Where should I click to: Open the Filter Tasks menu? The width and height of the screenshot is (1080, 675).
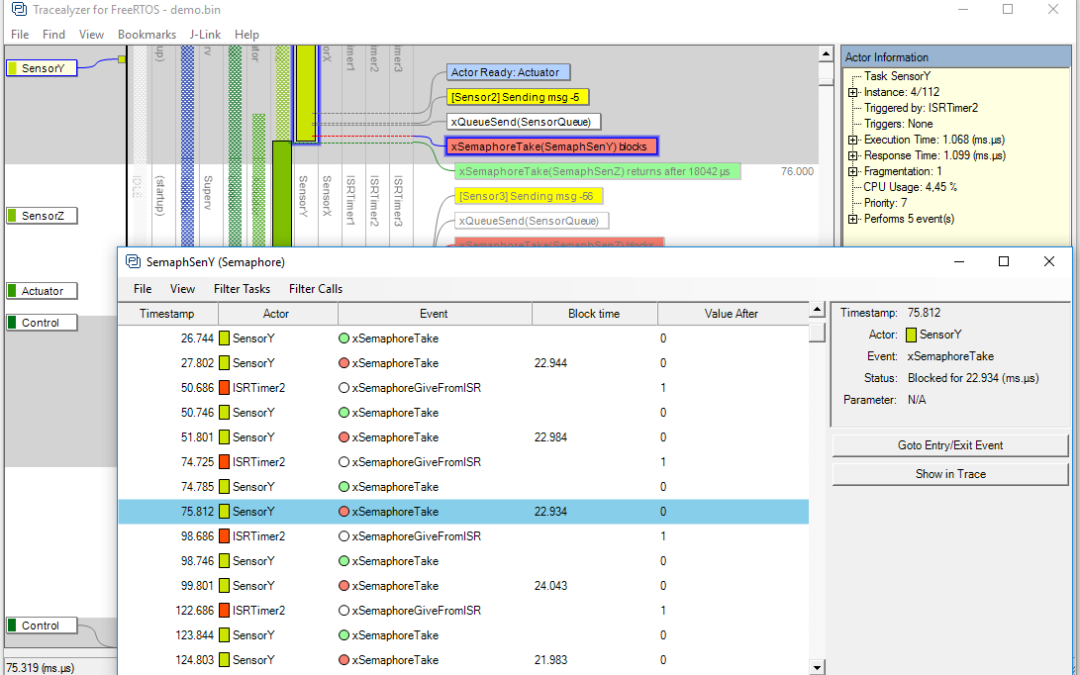click(x=242, y=289)
